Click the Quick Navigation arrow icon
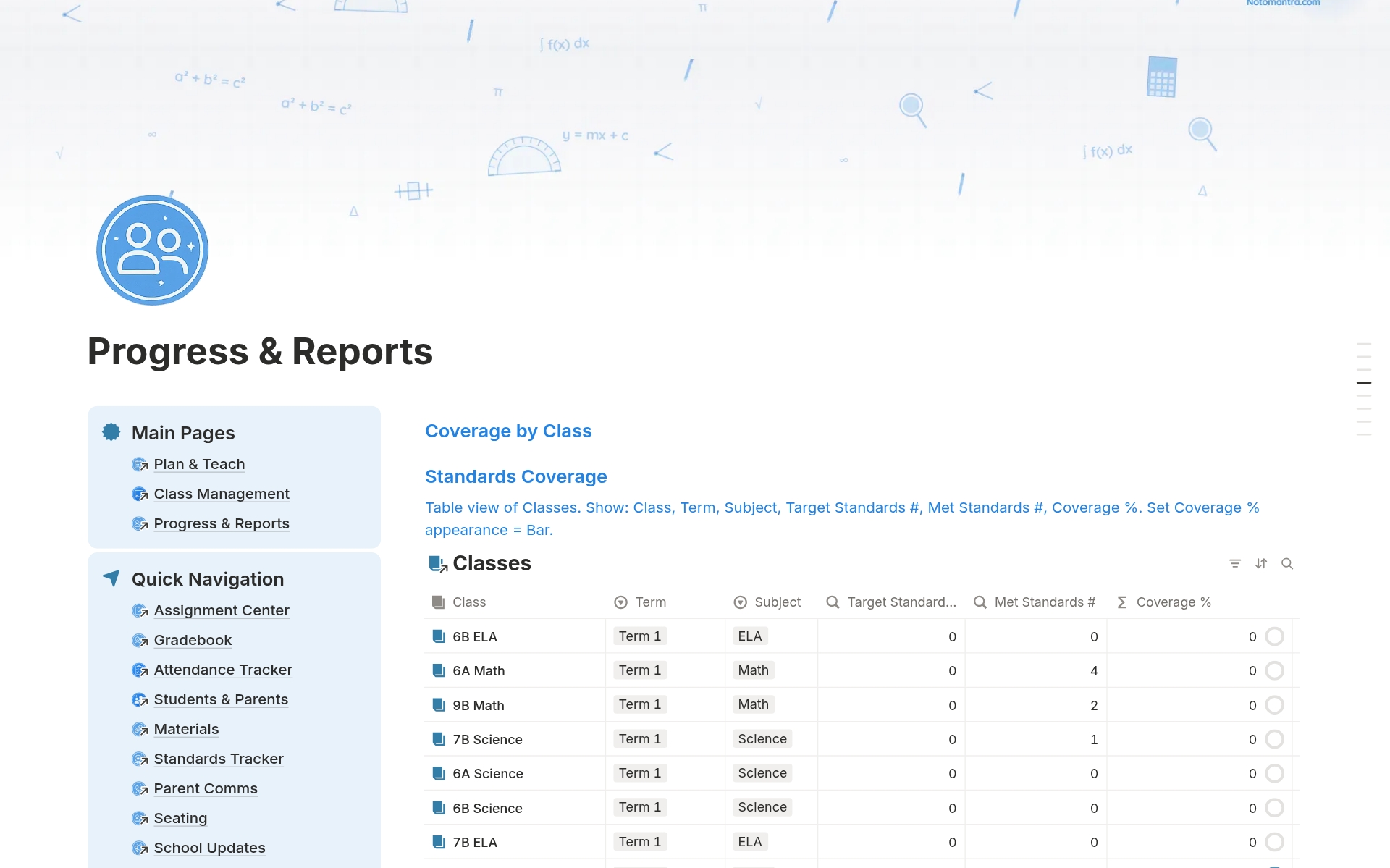 click(111, 578)
